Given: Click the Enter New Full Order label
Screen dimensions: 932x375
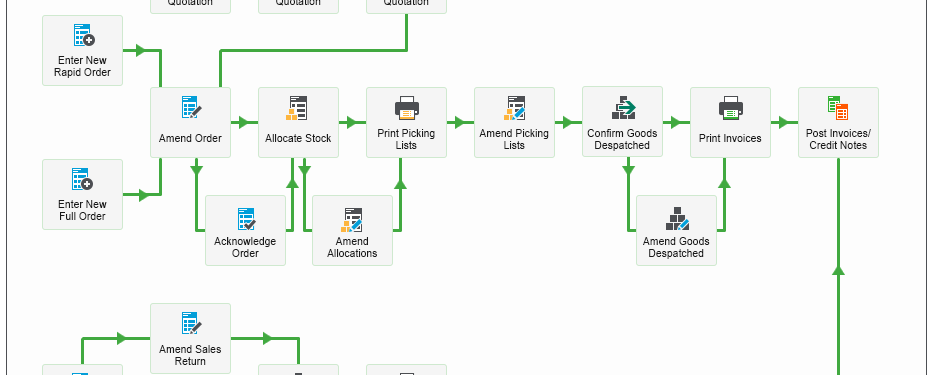Looking at the screenshot, I should point(83,210).
